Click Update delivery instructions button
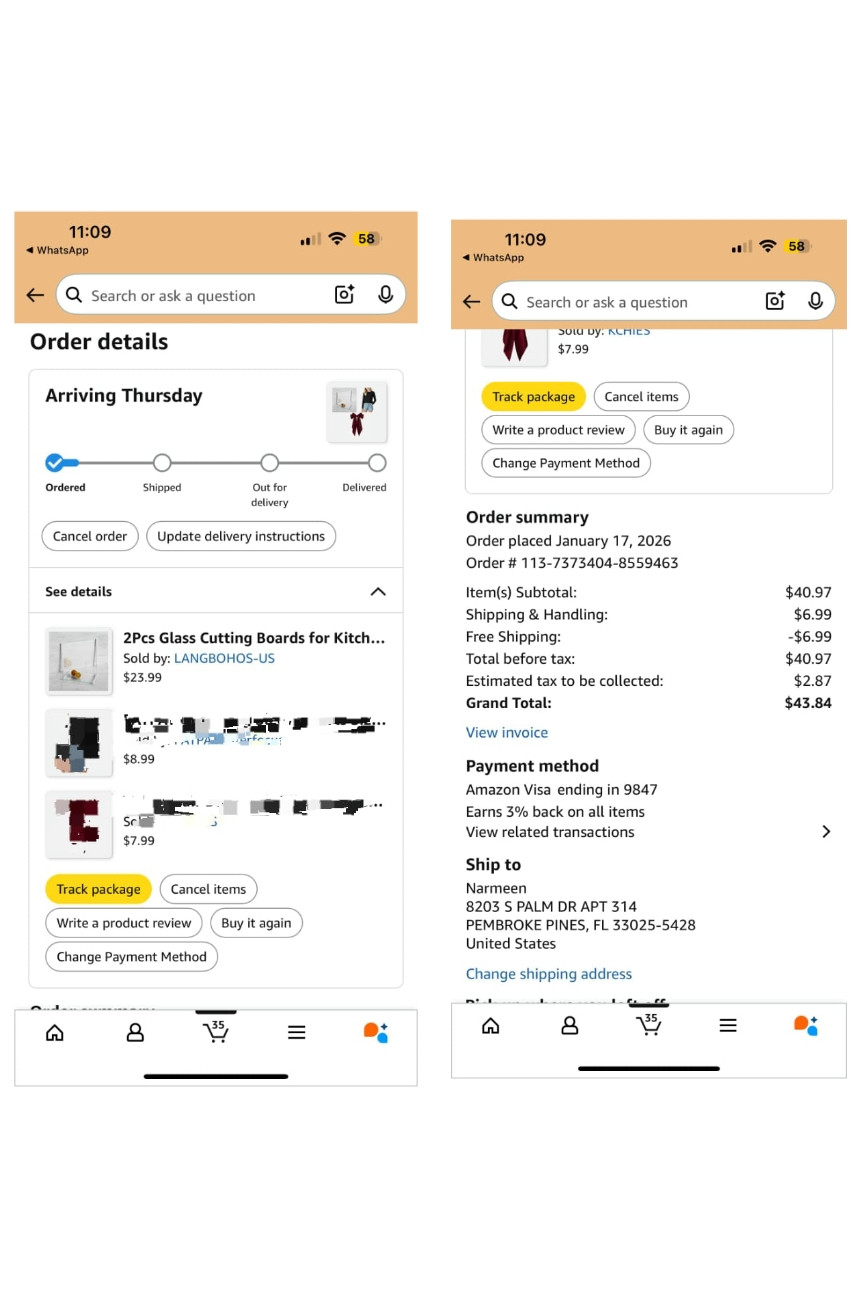Viewport: 866px width, 1298px height. 241,536
